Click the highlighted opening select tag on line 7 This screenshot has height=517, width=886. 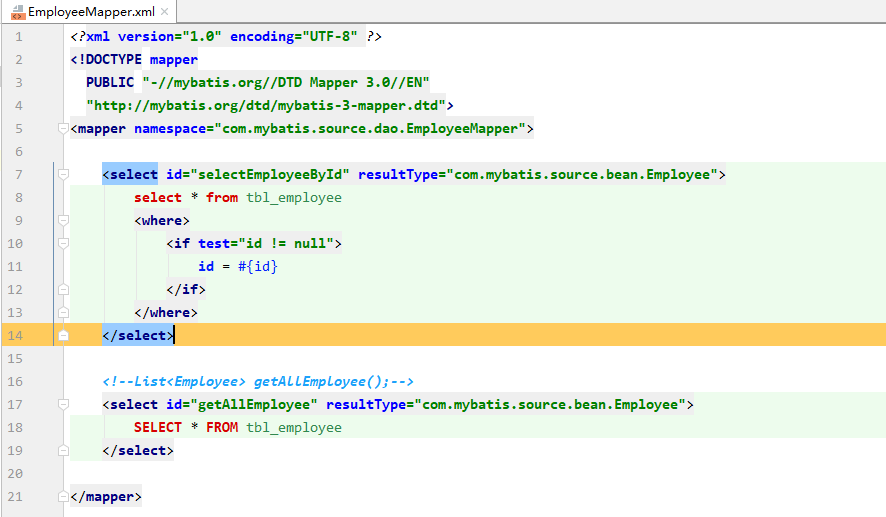[x=130, y=175]
